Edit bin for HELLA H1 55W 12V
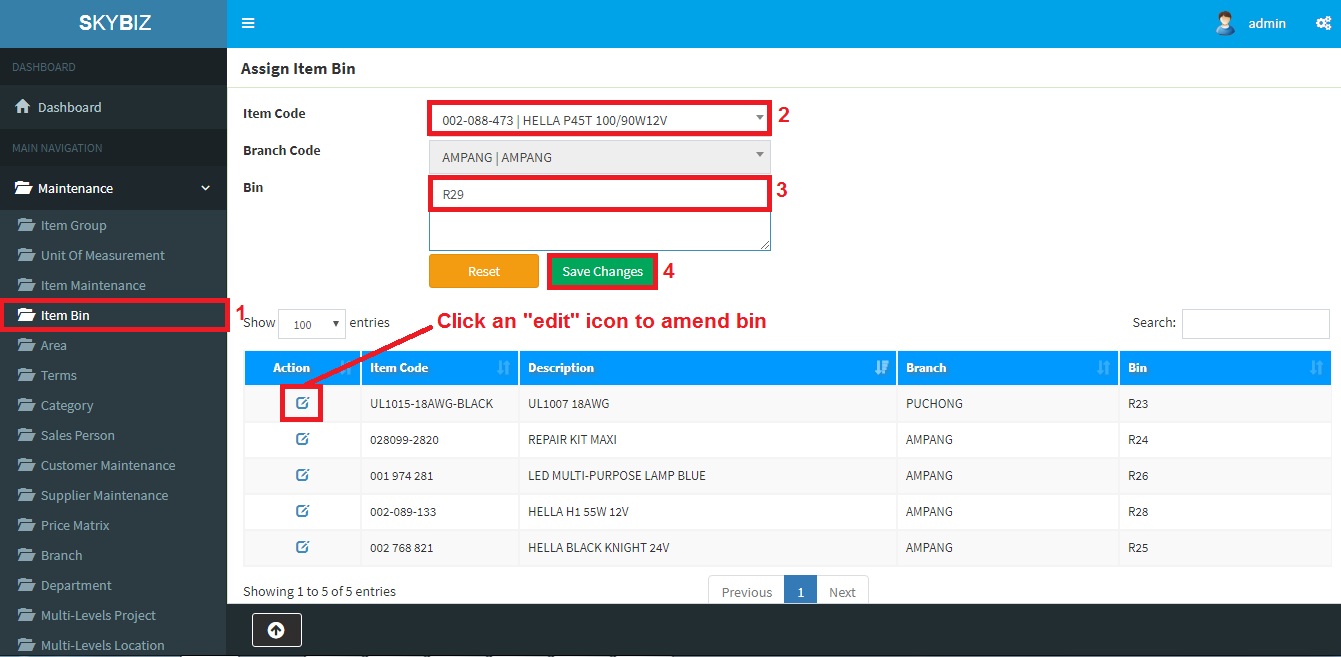The image size is (1341, 657). 302,511
